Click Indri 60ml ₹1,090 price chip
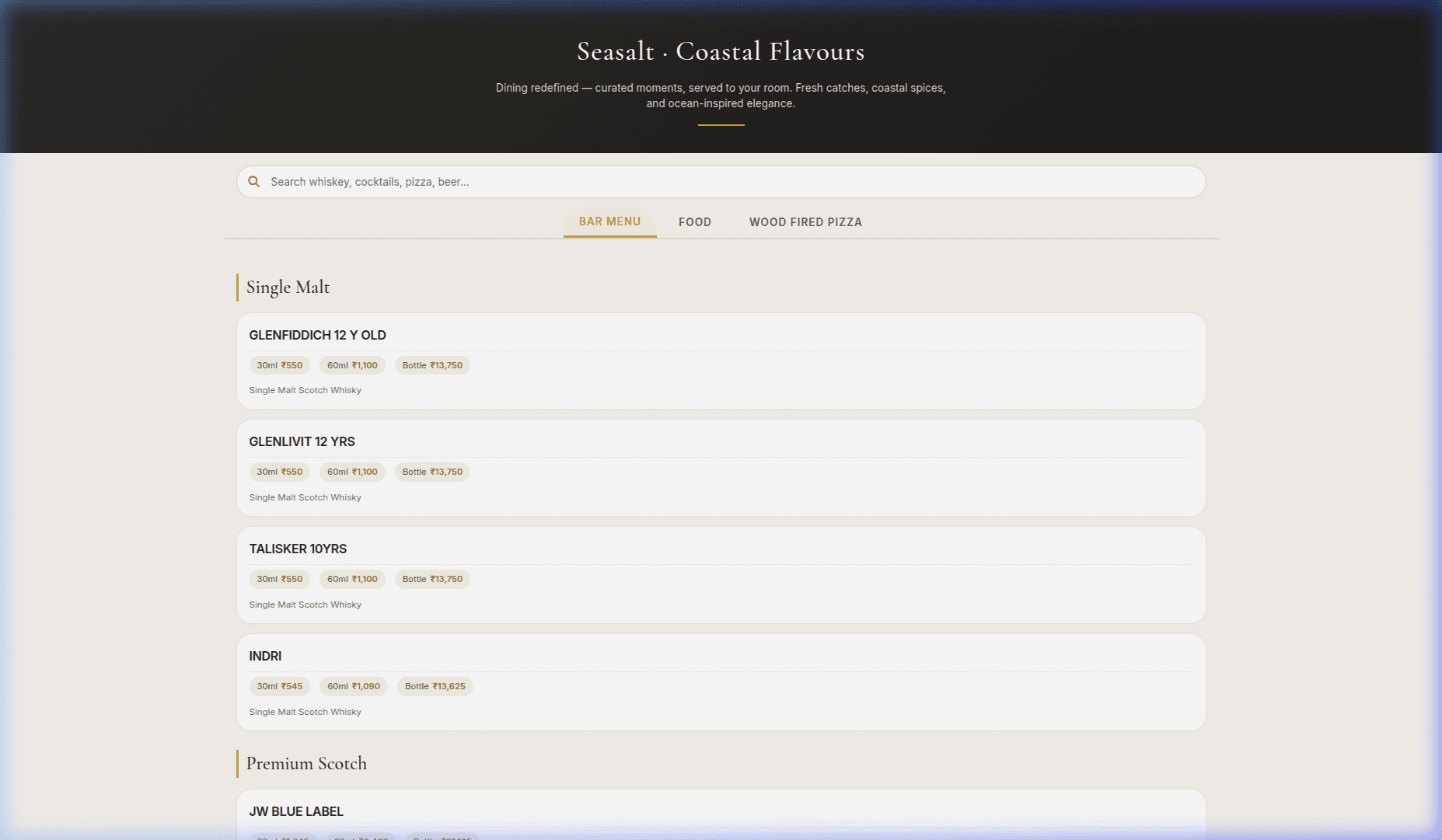The width and height of the screenshot is (1442, 840). tap(354, 686)
